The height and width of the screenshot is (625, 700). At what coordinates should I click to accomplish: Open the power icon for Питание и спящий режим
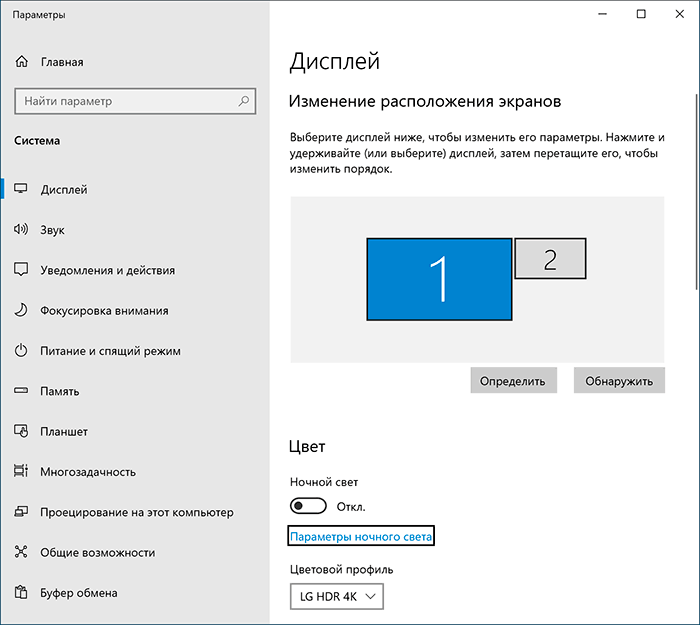pyautogui.click(x=22, y=351)
